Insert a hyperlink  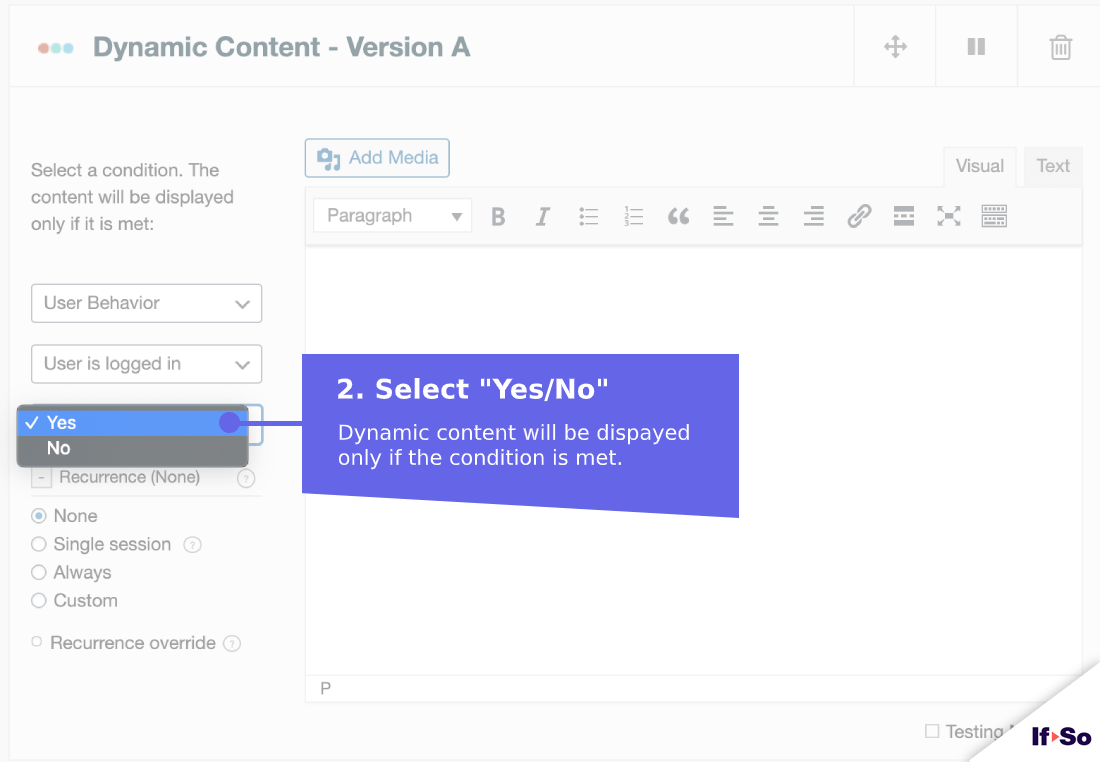point(858,215)
